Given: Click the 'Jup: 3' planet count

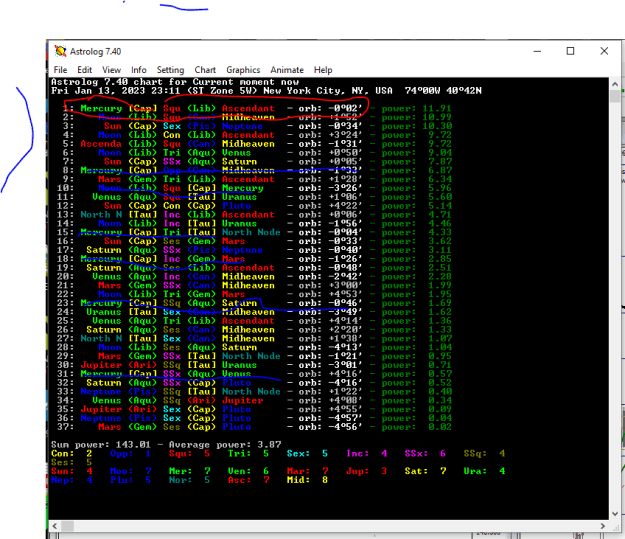Looking at the screenshot, I should point(366,471).
